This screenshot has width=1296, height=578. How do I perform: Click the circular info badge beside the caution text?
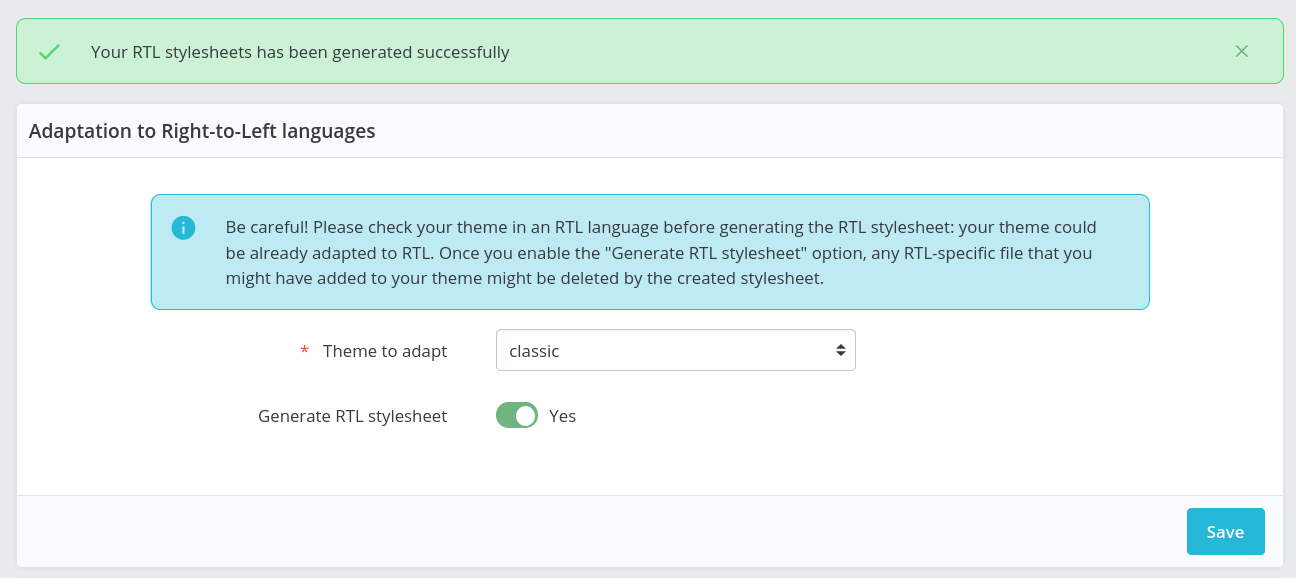183,228
